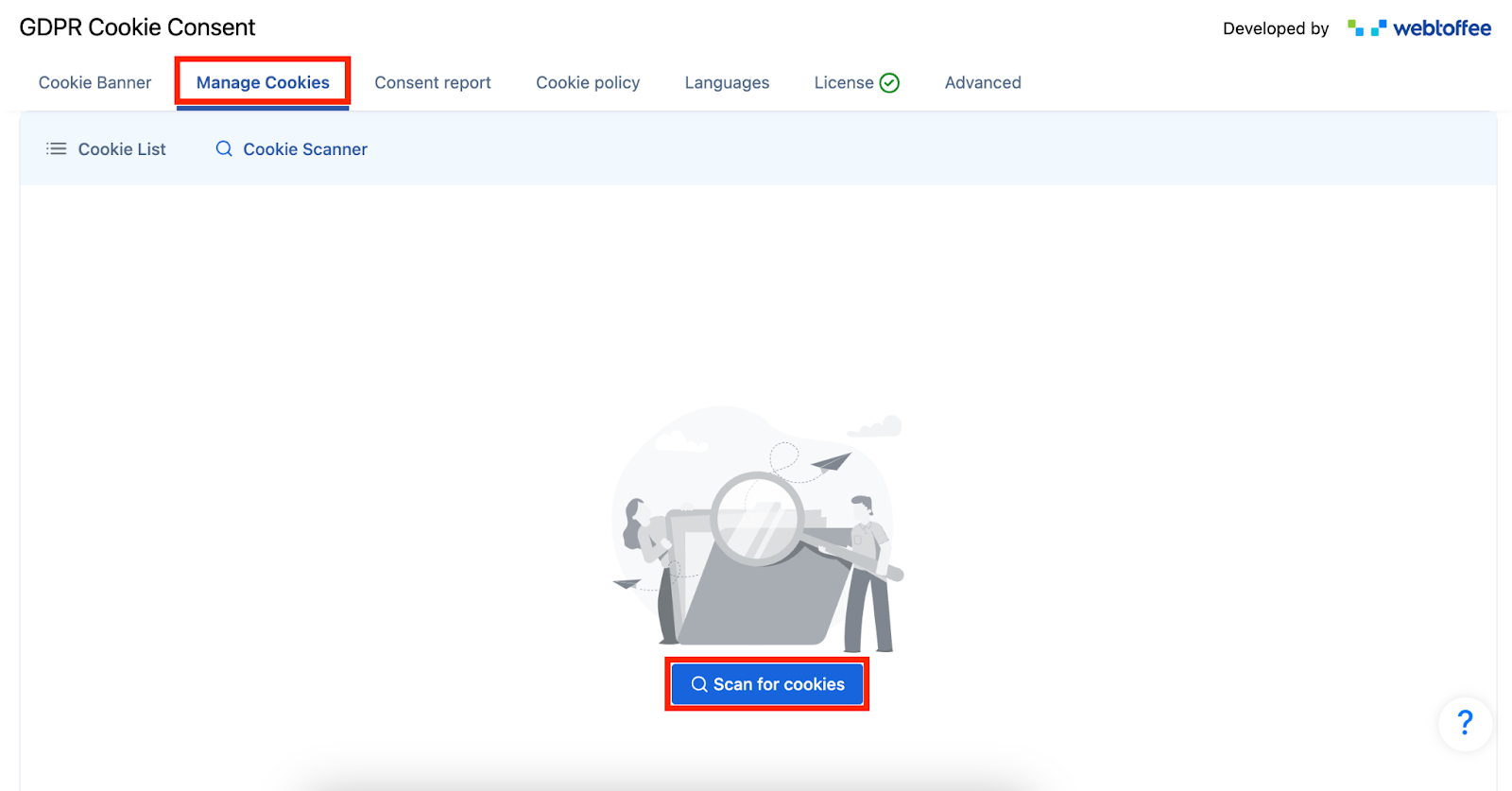Click the WebToffee colored squares logo icon
The image size is (1512, 791).
click(x=1366, y=28)
